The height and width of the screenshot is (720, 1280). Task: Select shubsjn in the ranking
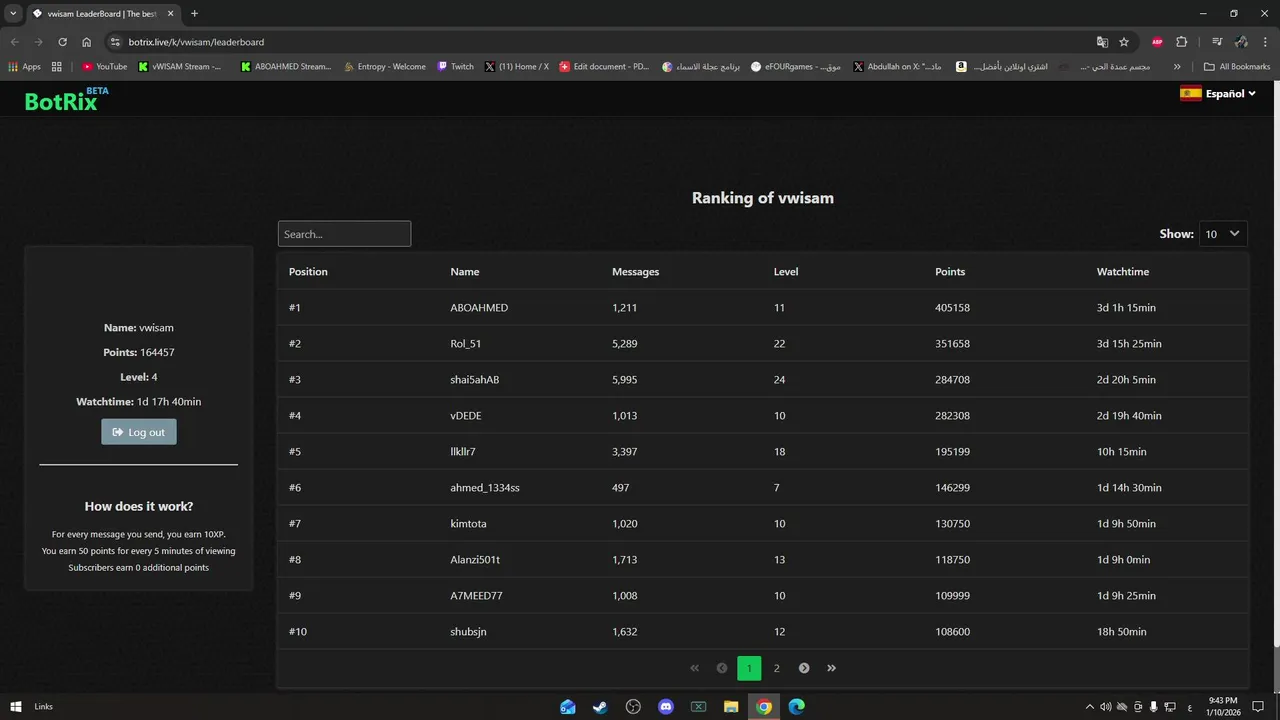click(x=469, y=632)
